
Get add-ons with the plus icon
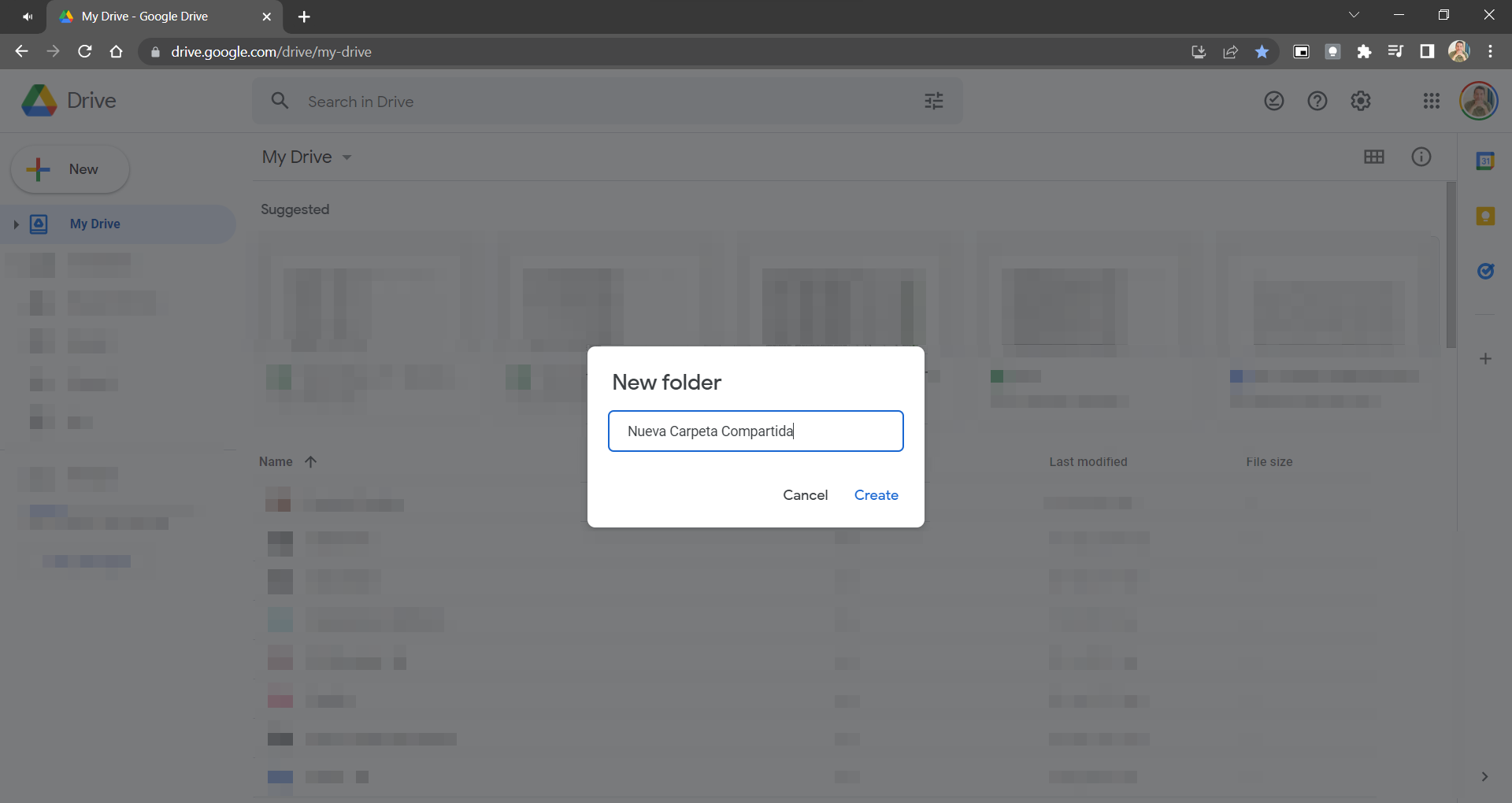click(x=1485, y=359)
